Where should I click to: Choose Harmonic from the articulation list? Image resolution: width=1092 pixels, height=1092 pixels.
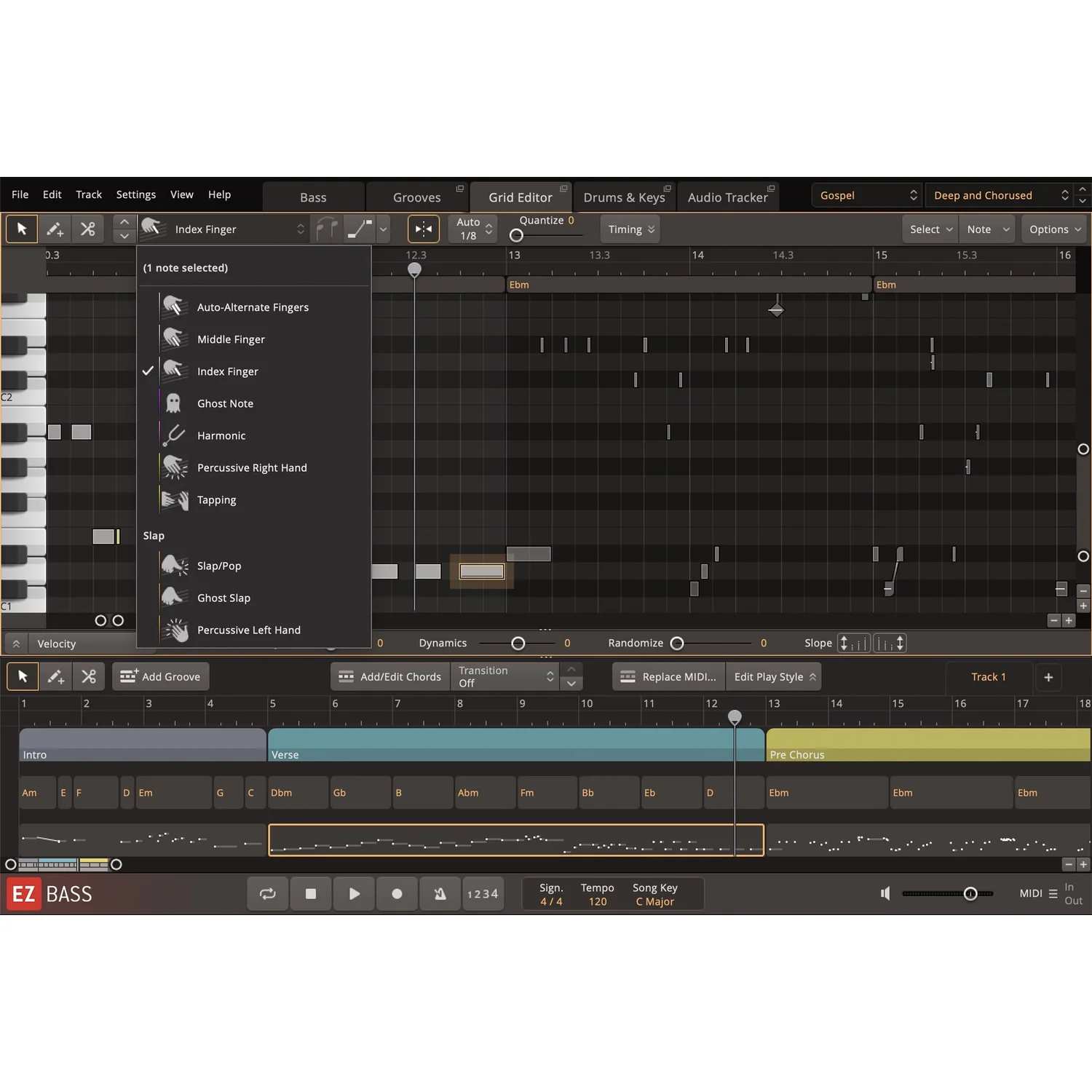254,435
